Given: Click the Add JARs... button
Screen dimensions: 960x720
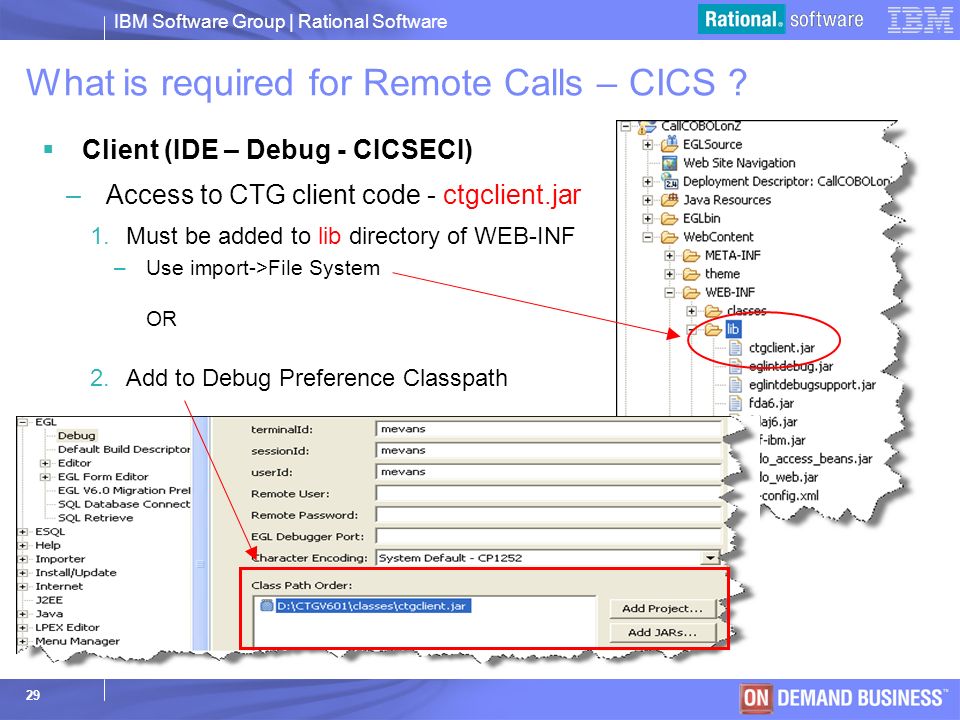Looking at the screenshot, I should 662,632.
